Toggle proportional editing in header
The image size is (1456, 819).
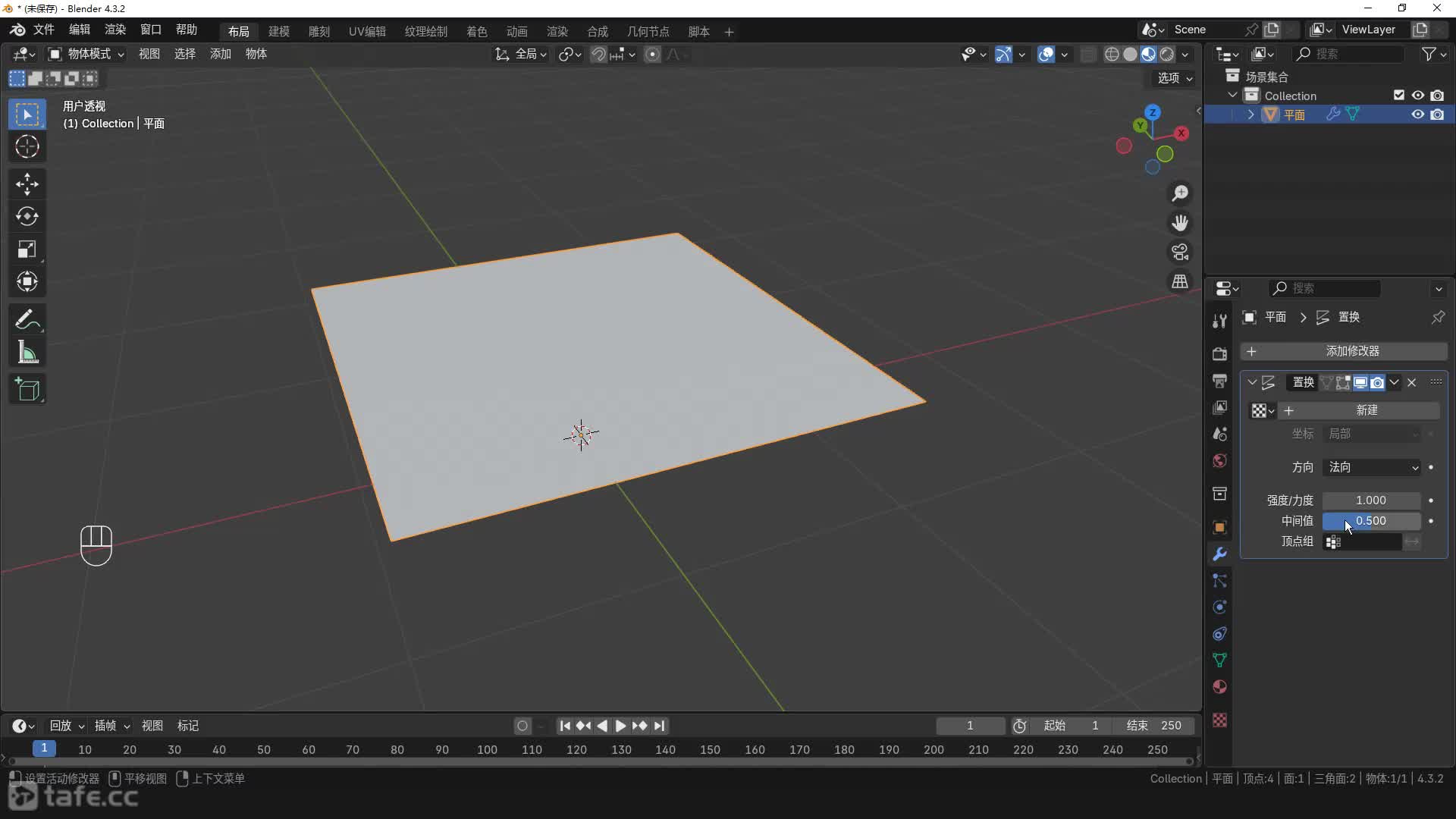pos(652,54)
